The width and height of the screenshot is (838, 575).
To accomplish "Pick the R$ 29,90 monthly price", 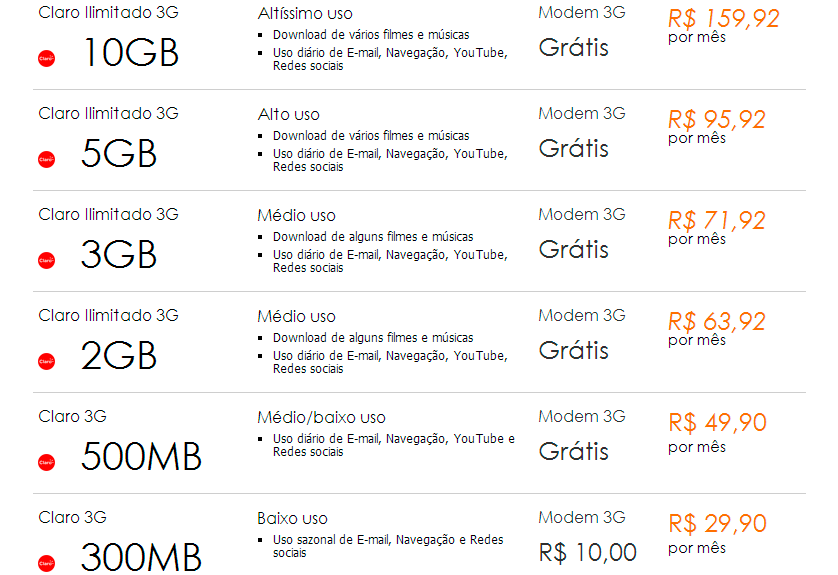I will [x=716, y=523].
